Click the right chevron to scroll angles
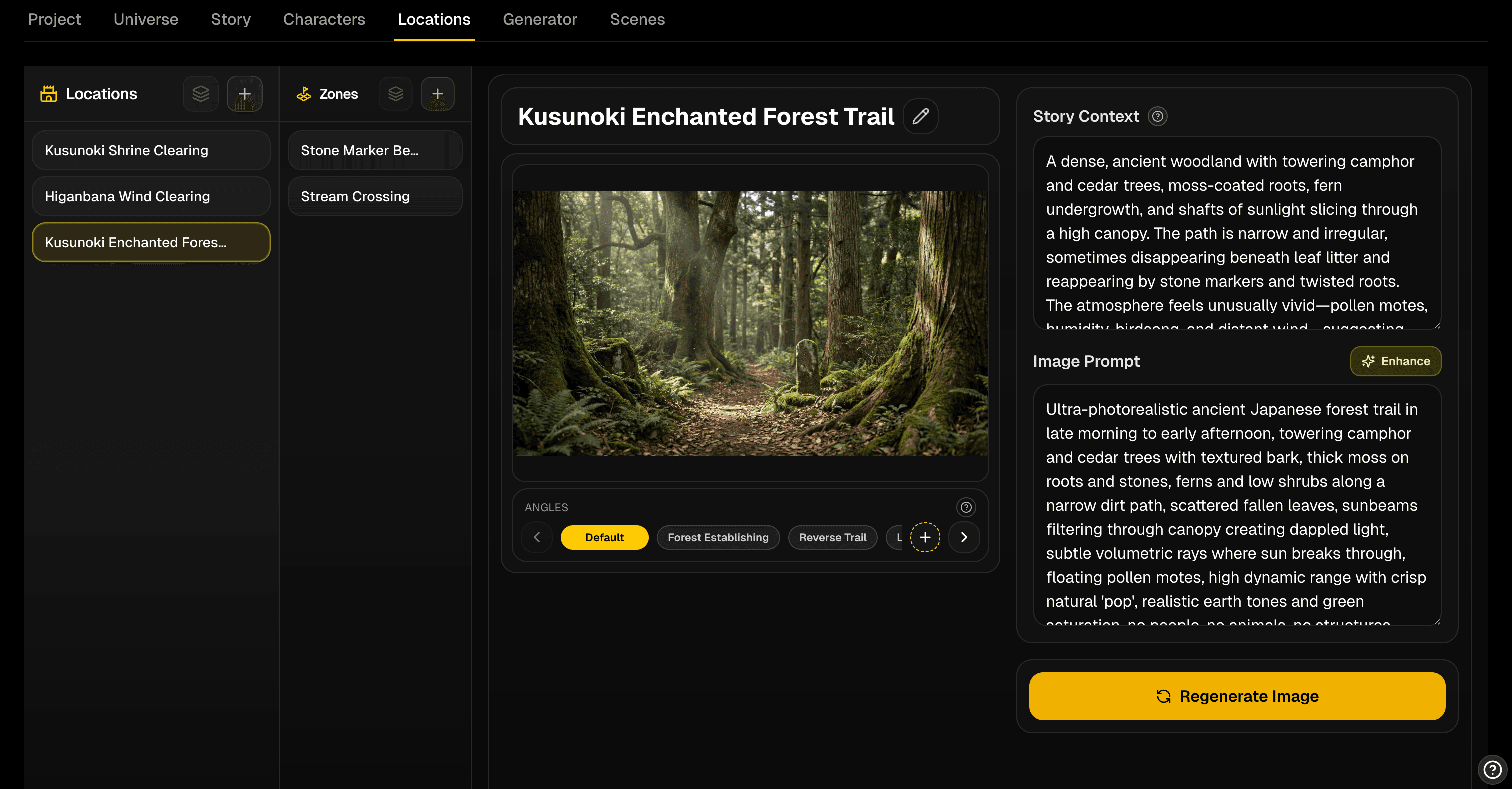 (963, 537)
